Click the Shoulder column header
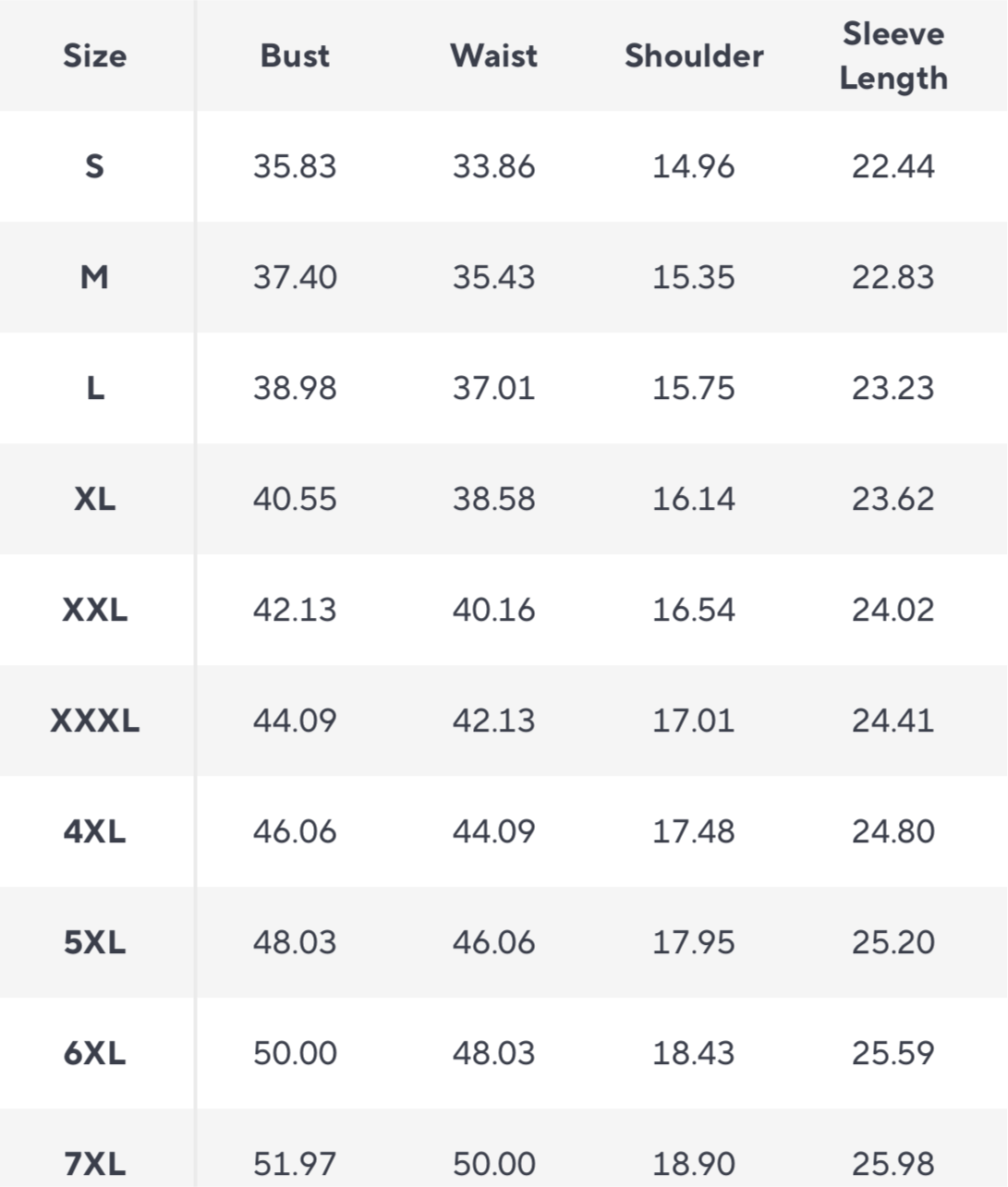This screenshot has width=1008, height=1187. coord(694,55)
